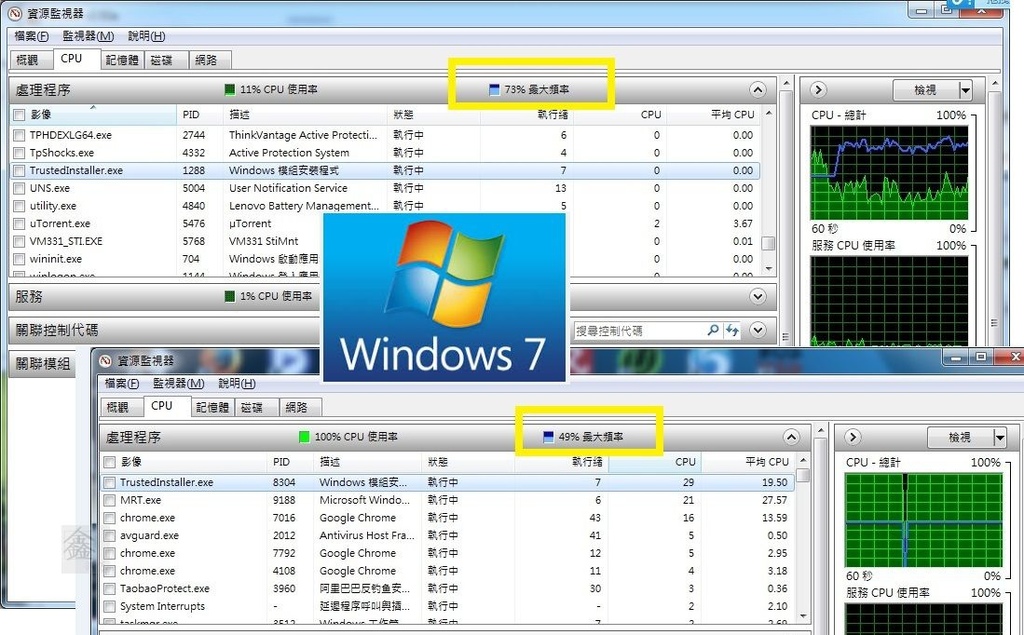This screenshot has height=635, width=1024.
Task: Click the scroll thumb of the front window's process list
Action: [803, 475]
